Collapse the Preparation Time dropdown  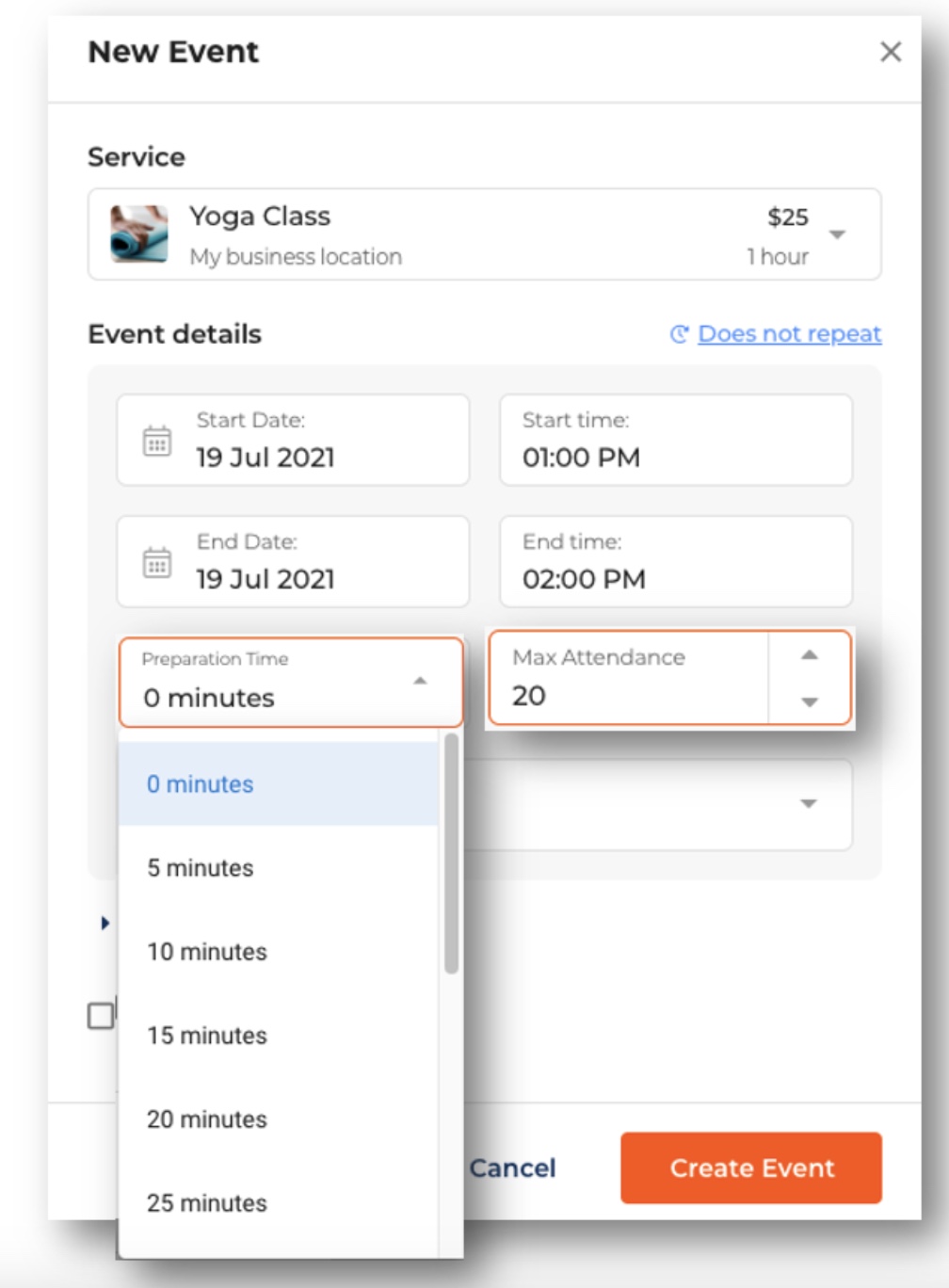point(421,681)
